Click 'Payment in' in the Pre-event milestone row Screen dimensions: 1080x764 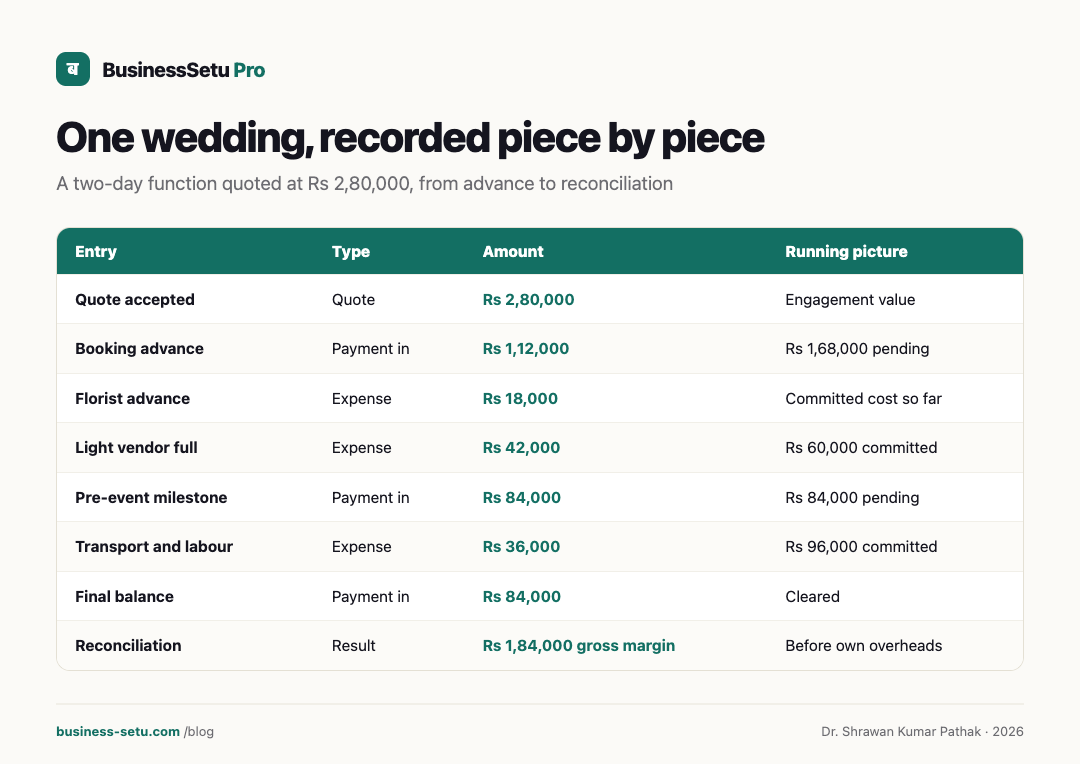coord(371,497)
